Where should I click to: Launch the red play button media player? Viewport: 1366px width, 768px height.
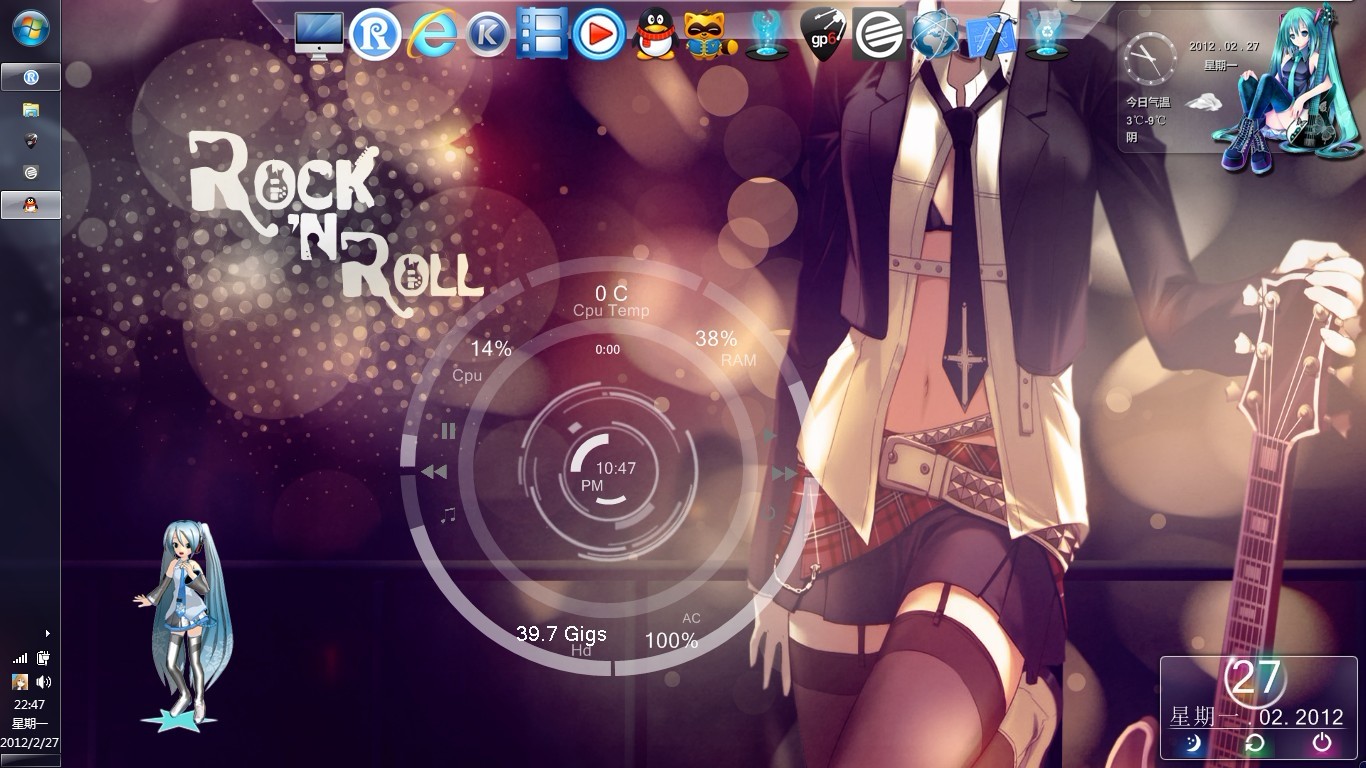599,35
